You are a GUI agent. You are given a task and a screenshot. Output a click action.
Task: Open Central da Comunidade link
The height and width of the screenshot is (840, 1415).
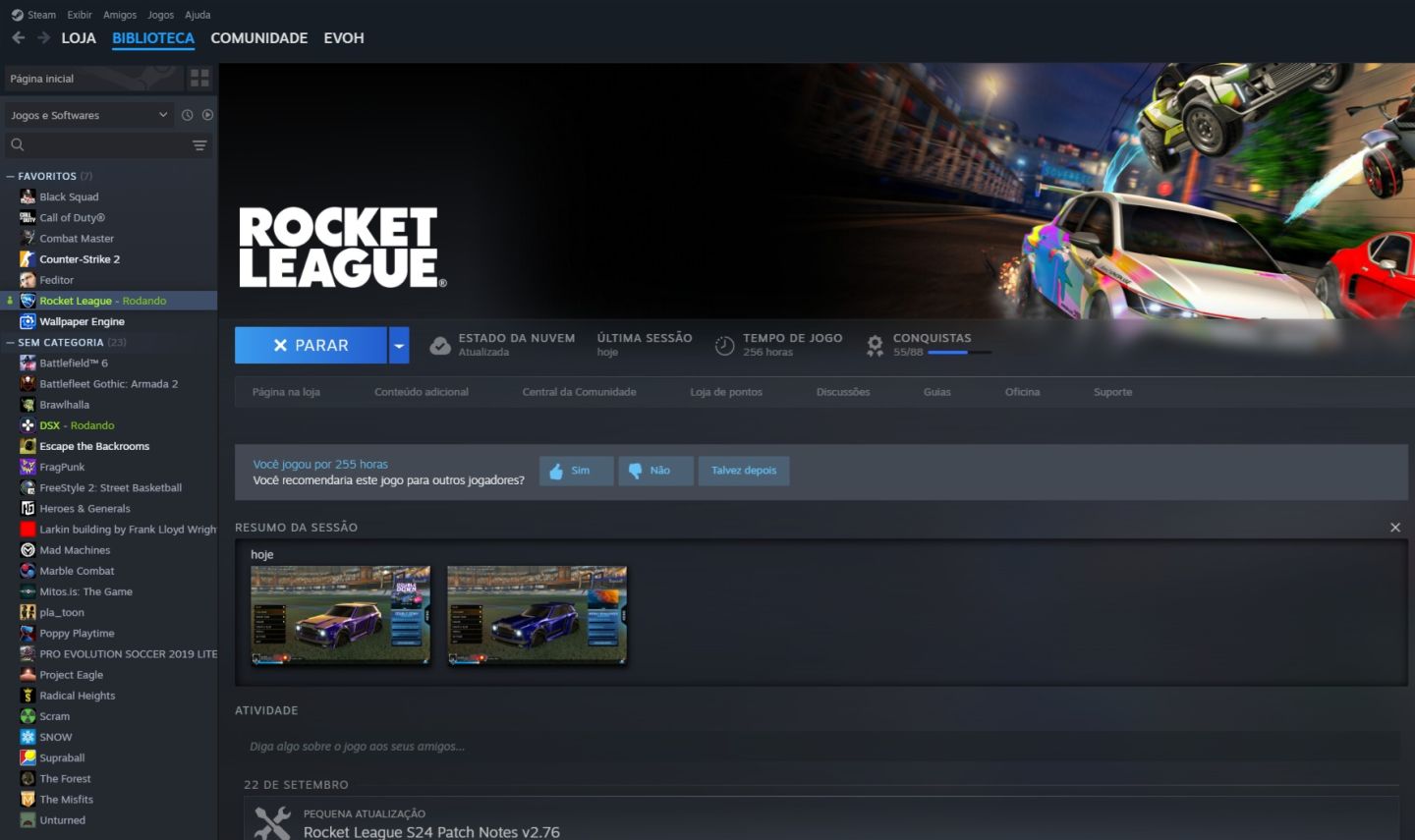tap(579, 392)
